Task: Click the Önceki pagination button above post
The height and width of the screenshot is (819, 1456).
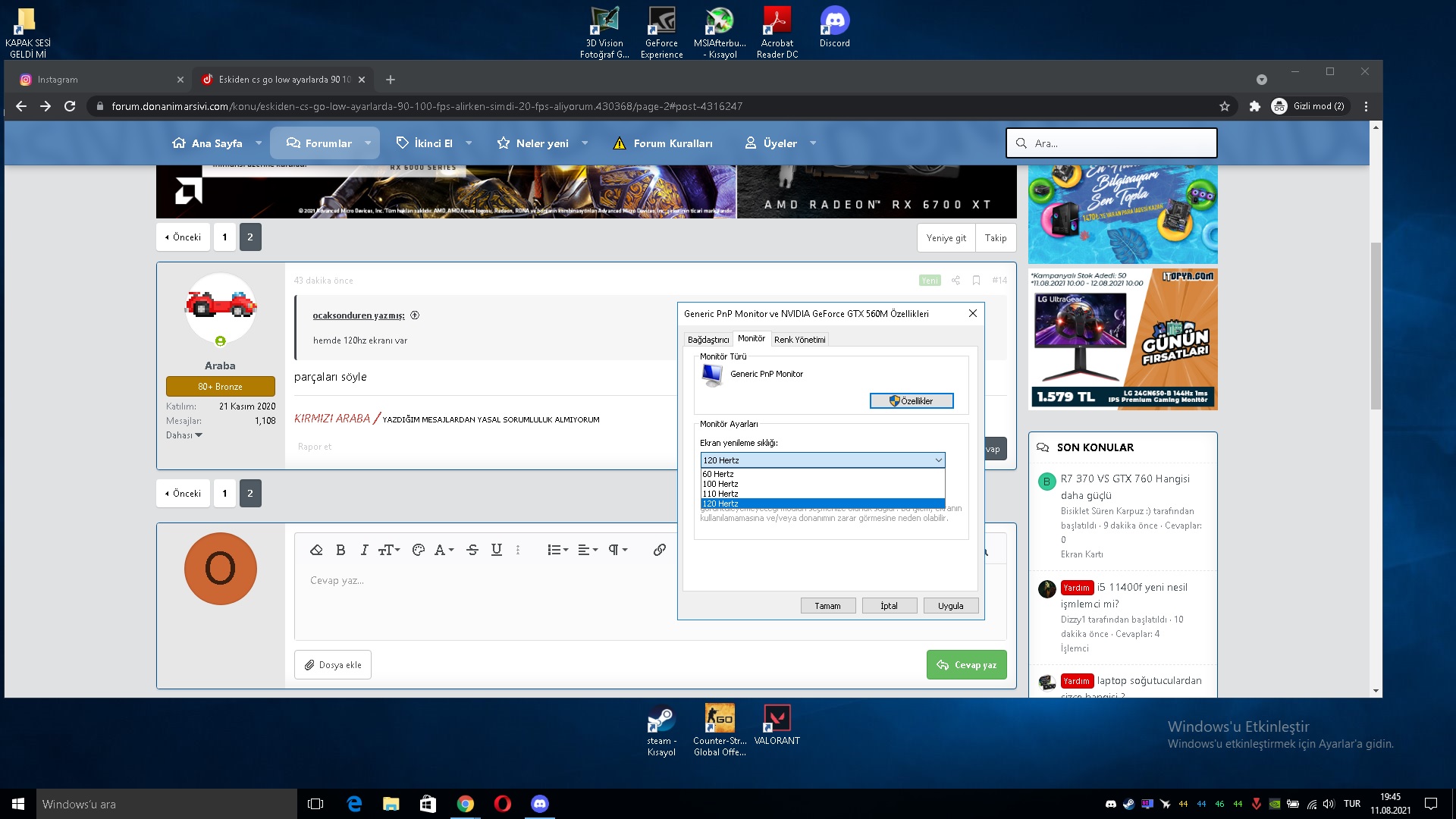Action: point(183,237)
